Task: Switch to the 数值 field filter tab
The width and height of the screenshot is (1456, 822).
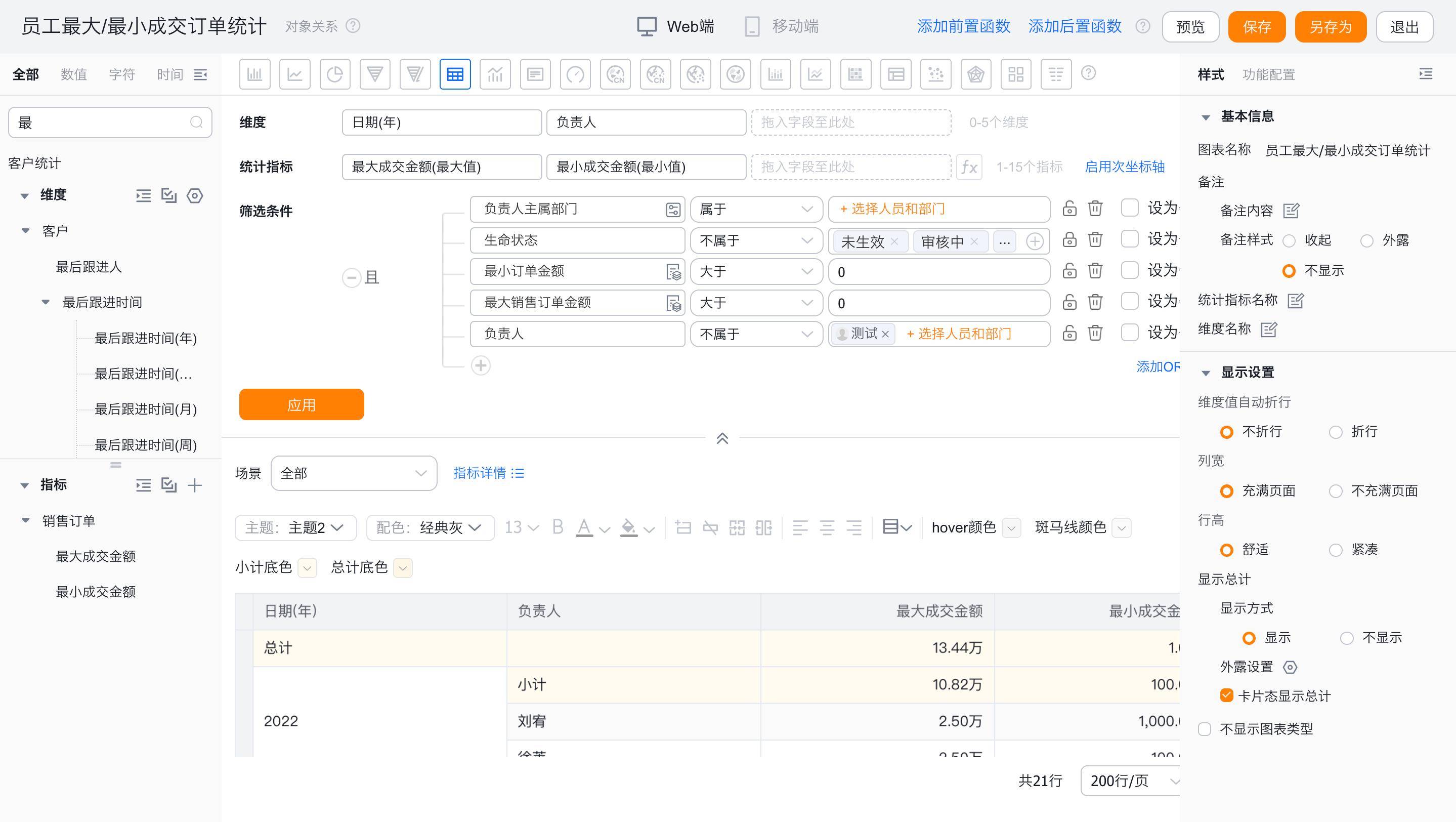Action: pos(73,74)
